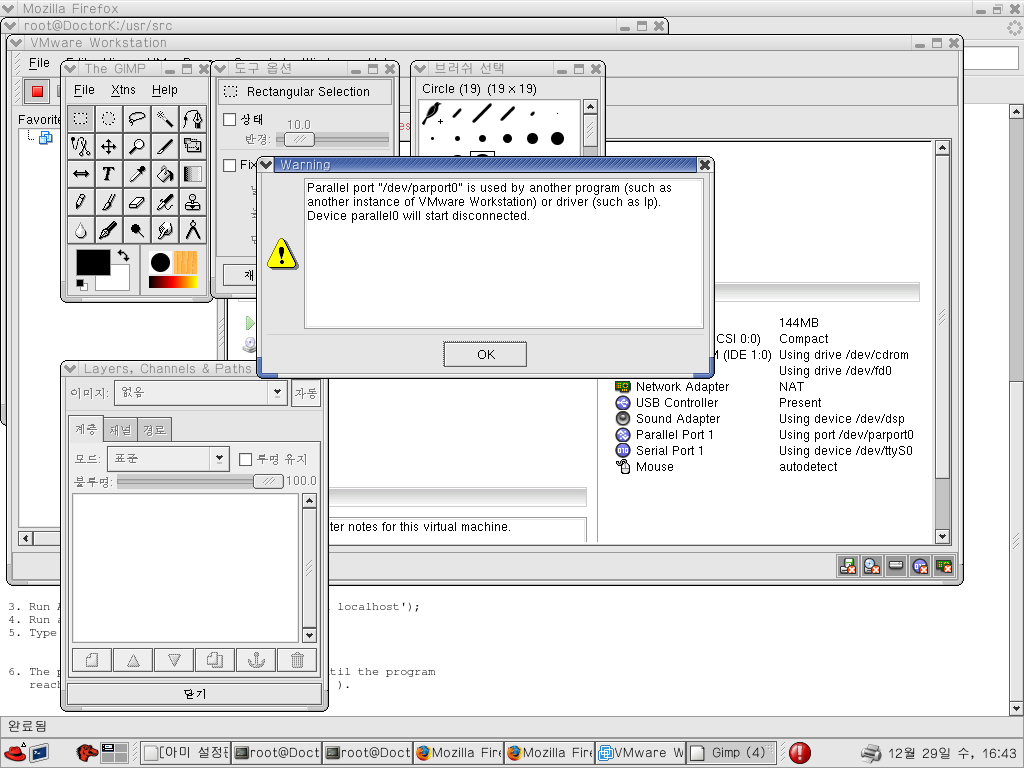Toggle the 상태 checkbox in tool options
1024x768 pixels.
click(x=229, y=120)
